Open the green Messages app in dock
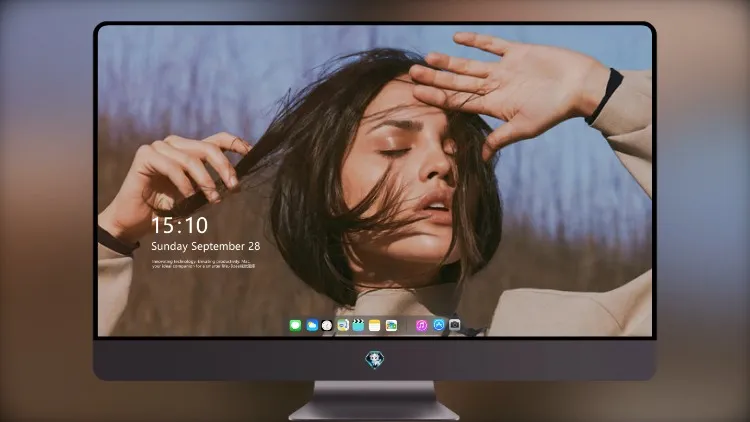Image resolution: width=750 pixels, height=422 pixels. coord(295,325)
